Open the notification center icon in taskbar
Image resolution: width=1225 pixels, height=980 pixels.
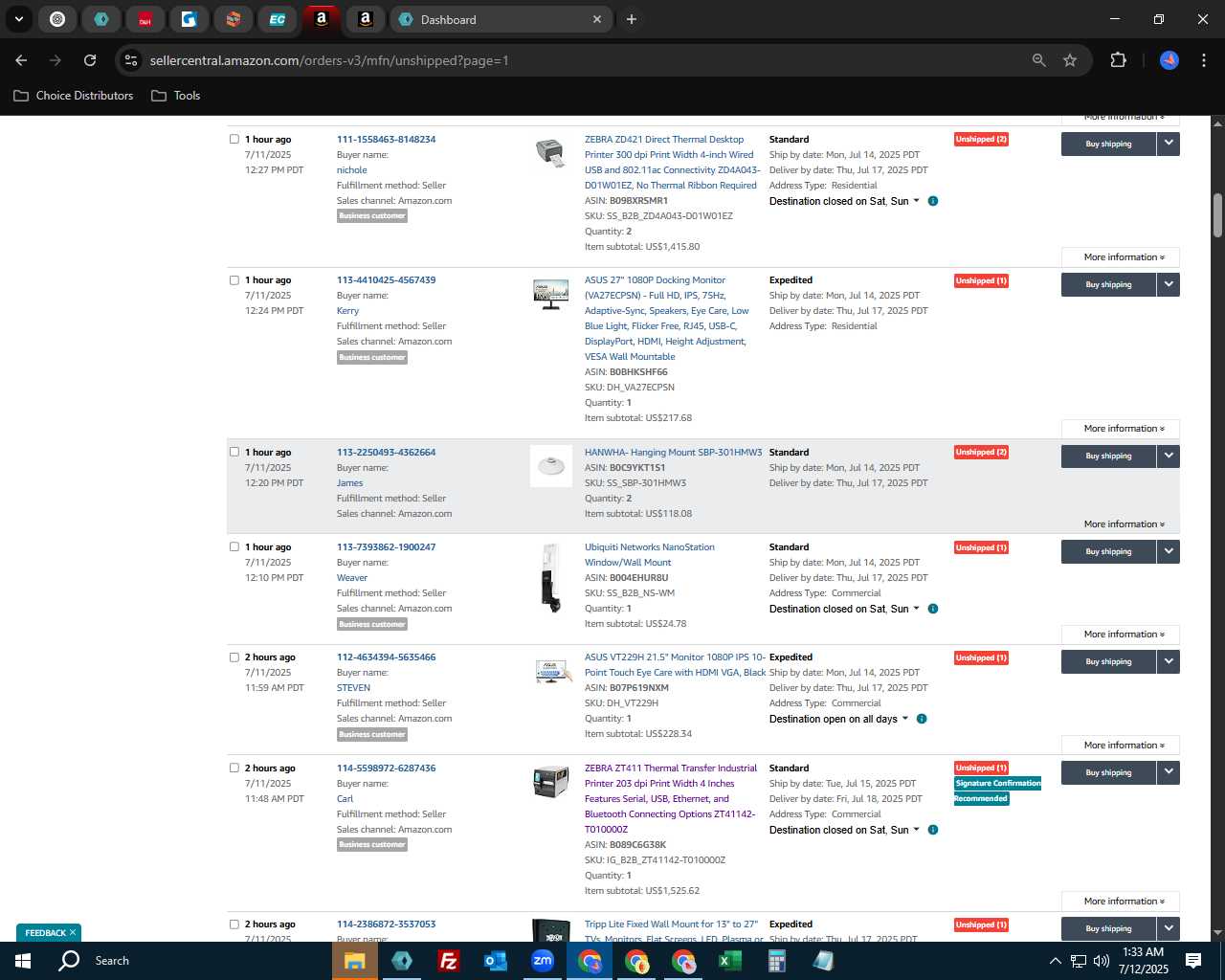coord(1193,961)
